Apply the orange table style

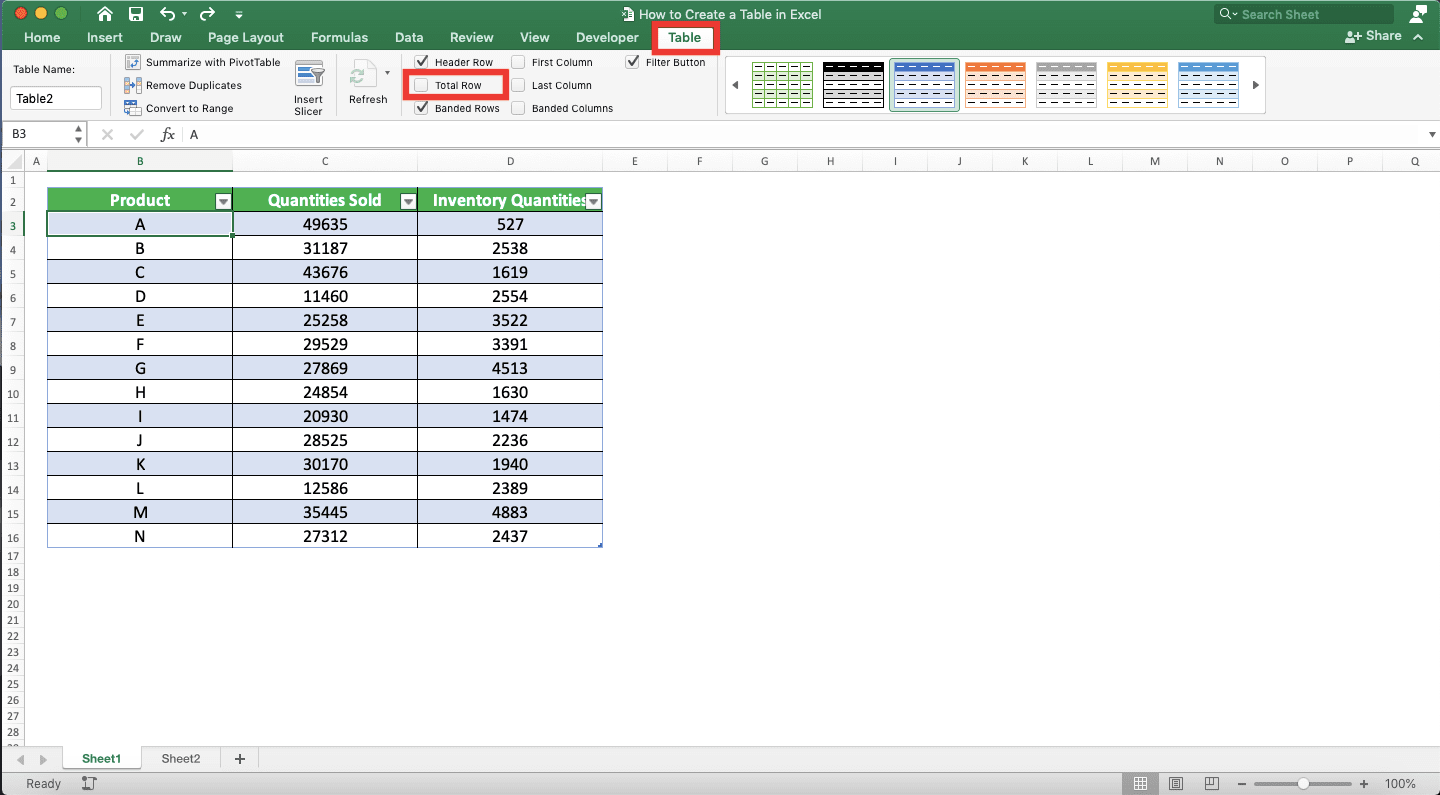tap(995, 85)
